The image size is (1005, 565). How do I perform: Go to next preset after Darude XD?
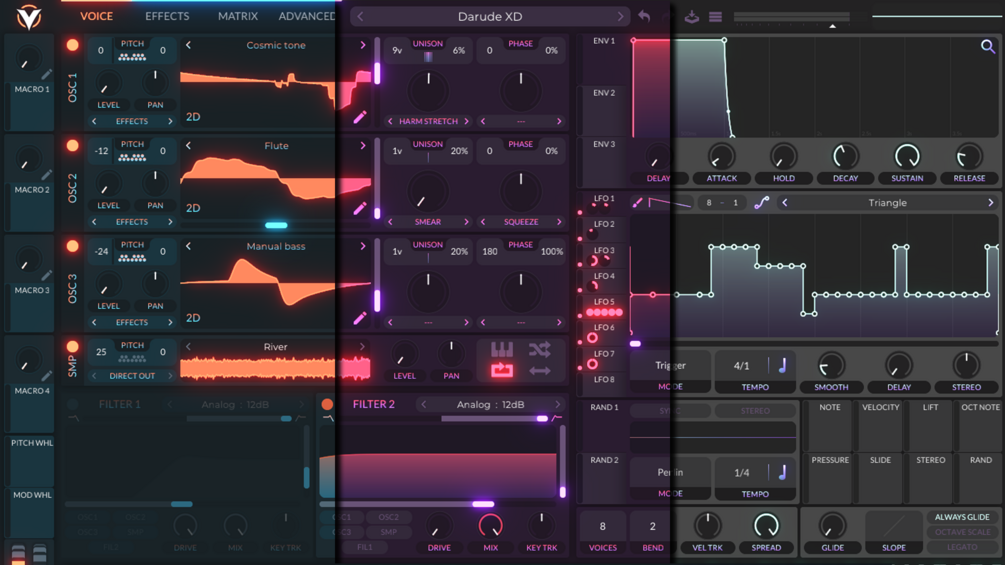[620, 17]
